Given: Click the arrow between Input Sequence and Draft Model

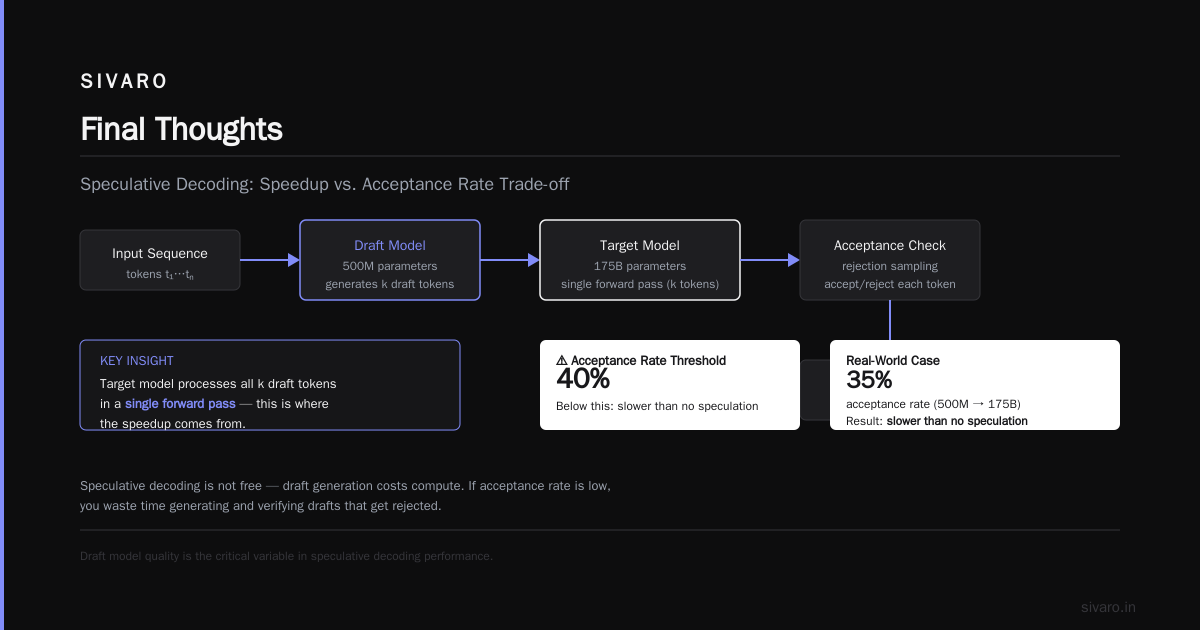Looking at the screenshot, I should tap(270, 260).
